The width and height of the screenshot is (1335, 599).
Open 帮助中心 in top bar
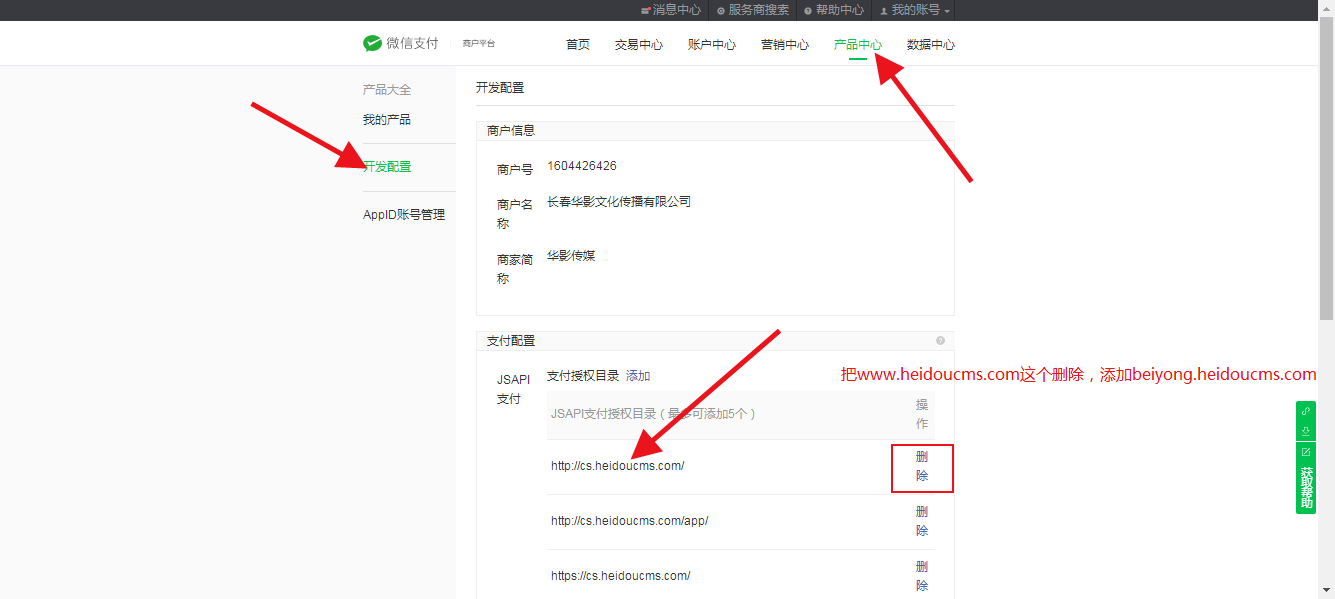(x=834, y=10)
